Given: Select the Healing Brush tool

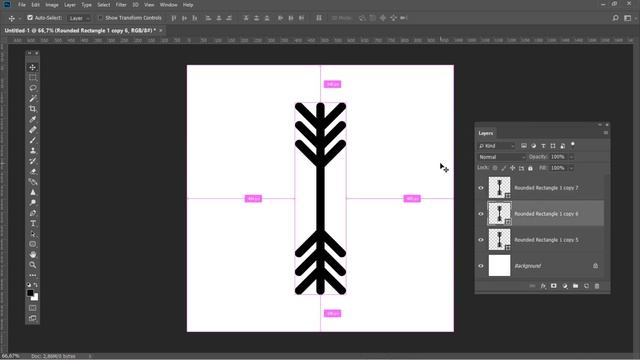Looking at the screenshot, I should point(33,130).
